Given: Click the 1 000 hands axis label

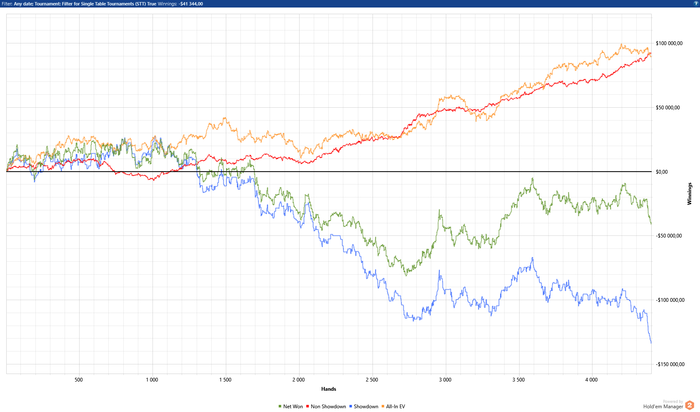Looking at the screenshot, I should pos(152,380).
